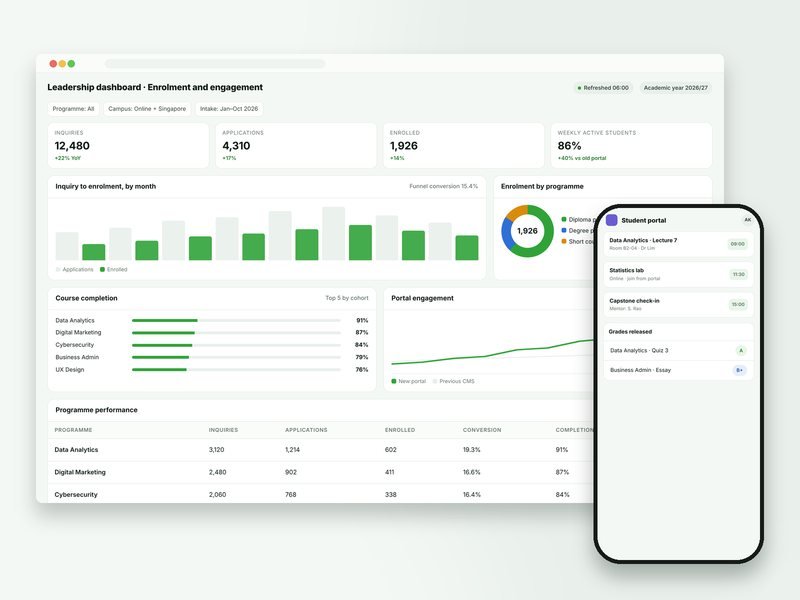Open the Business Admin · Essay grade row
Screen dimensions: 800x600
coord(678,370)
